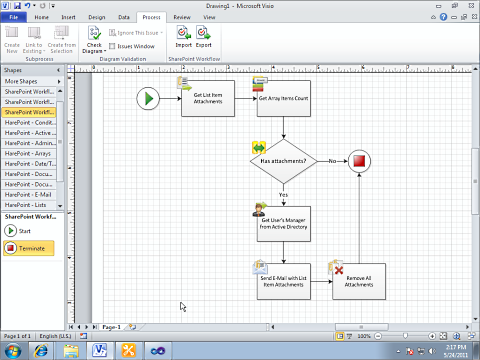Select Send E-Mail with List Item Attachments shape
Image resolution: width=480 pixels, height=360 pixels.
(284, 281)
